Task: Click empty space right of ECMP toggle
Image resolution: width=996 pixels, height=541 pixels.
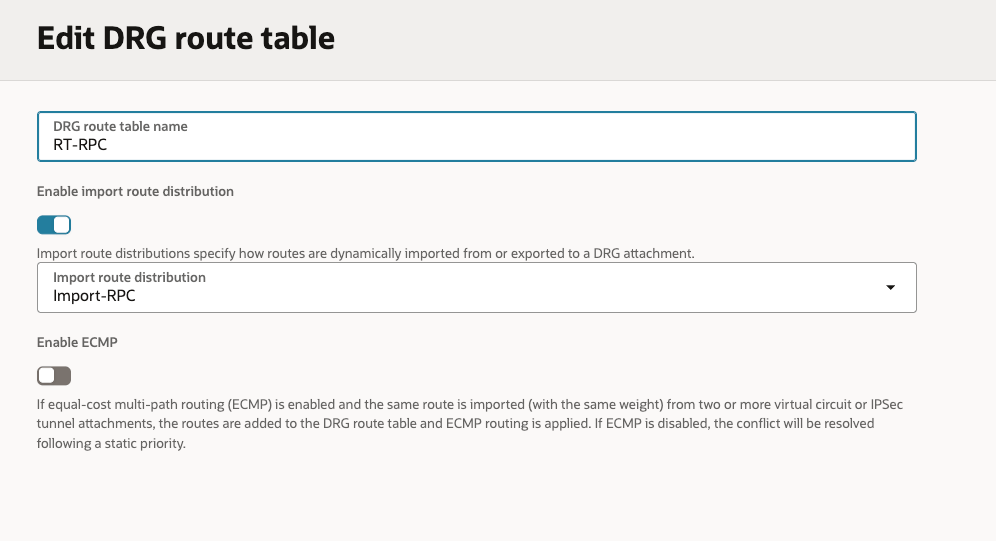Action: click(x=400, y=376)
